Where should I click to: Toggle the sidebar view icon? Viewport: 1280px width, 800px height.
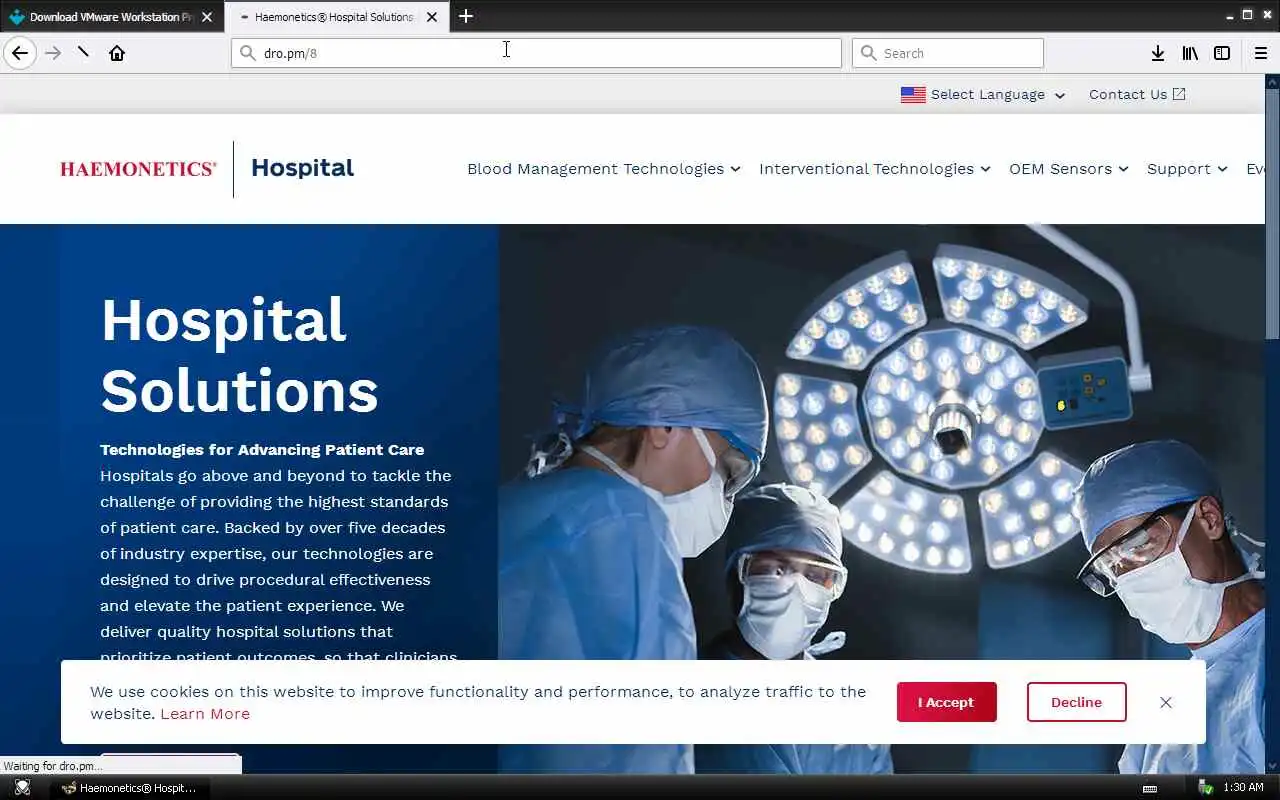(1222, 53)
